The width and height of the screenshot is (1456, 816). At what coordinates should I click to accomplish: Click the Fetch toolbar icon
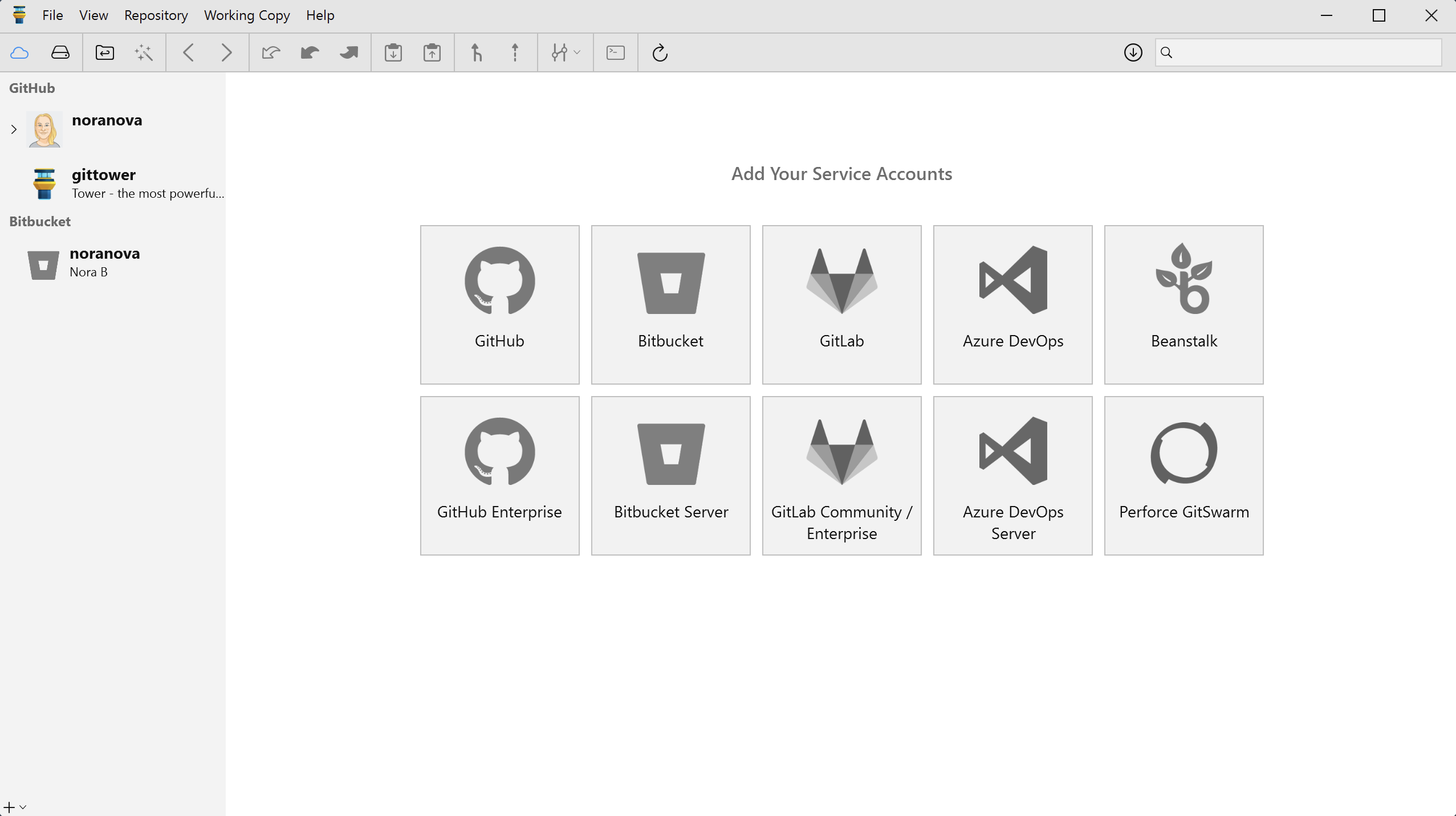(x=271, y=52)
